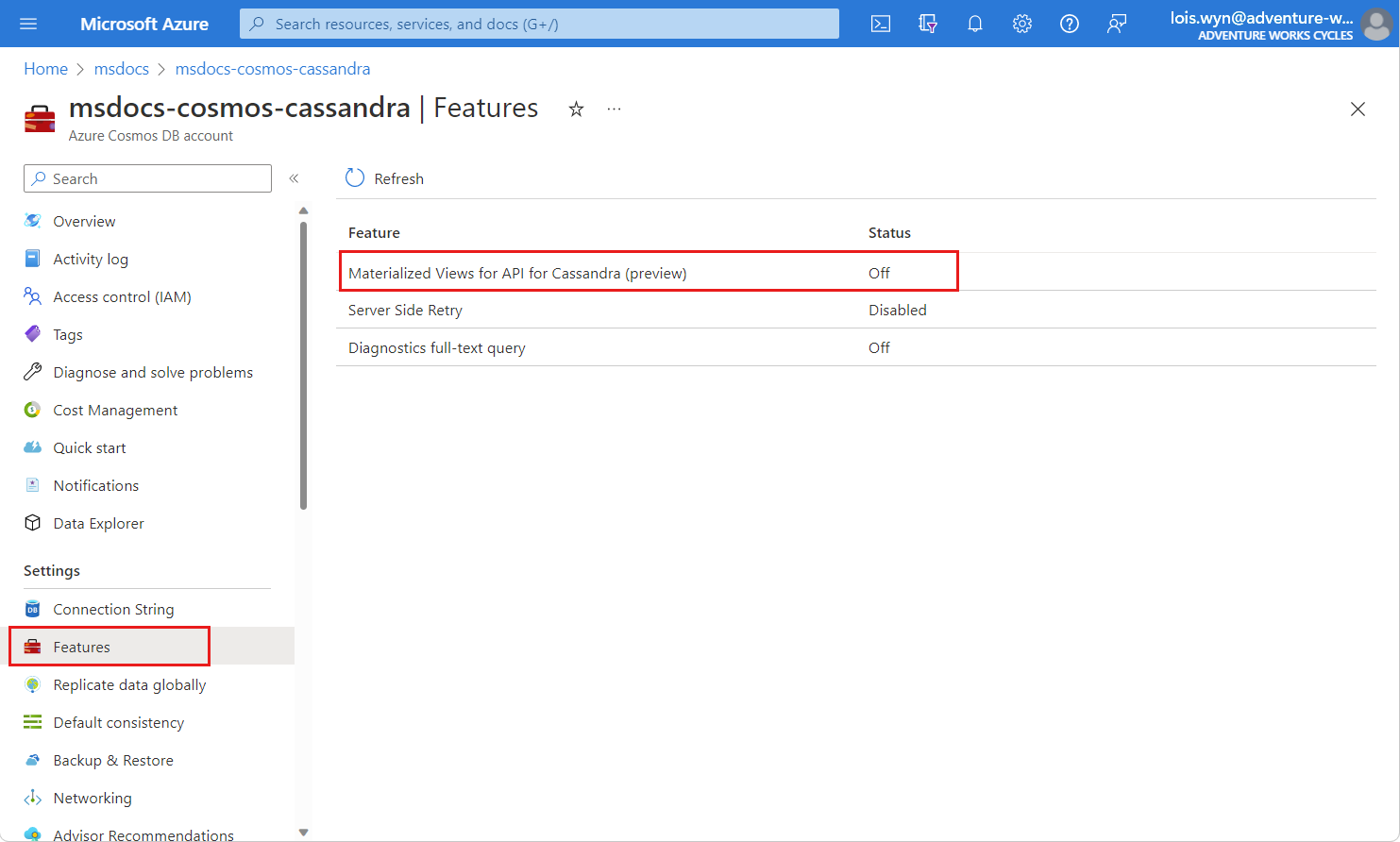Click the msdocs breadcrumb link
The image size is (1400, 842).
[x=122, y=69]
